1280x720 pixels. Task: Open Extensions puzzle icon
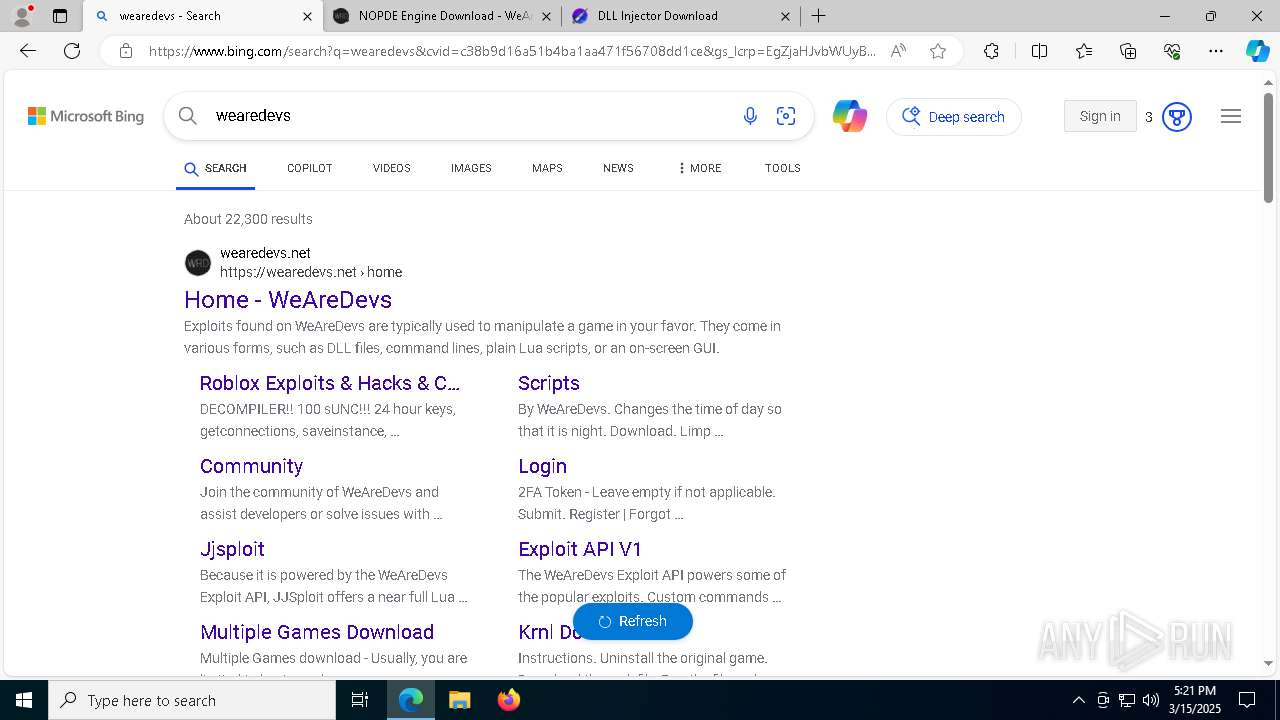click(x=991, y=51)
